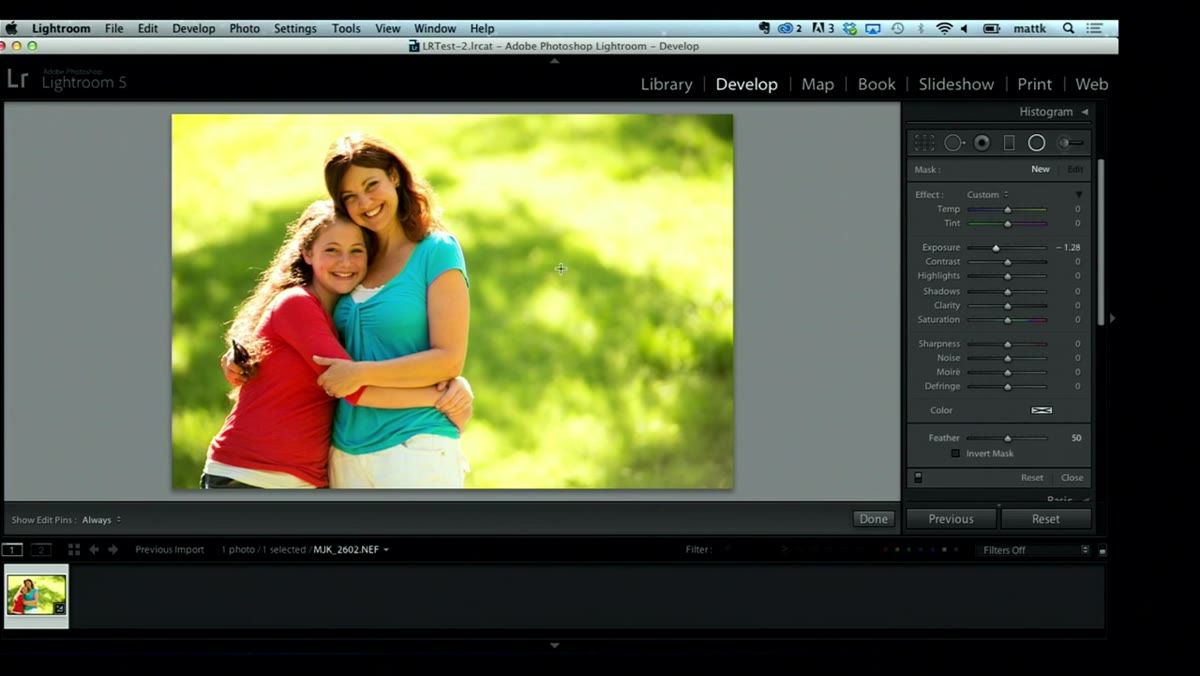Open the Show Edit Pins dropdown
Screen dimensions: 1200x676
[x=101, y=520]
